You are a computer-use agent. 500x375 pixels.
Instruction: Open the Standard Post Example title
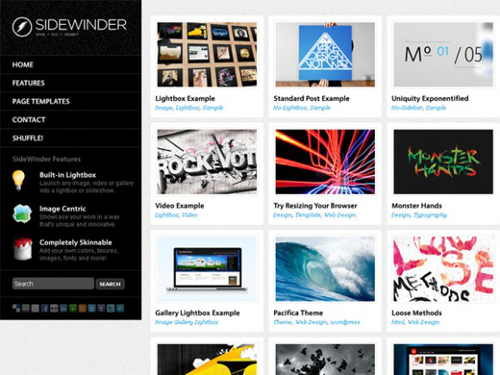click(311, 98)
